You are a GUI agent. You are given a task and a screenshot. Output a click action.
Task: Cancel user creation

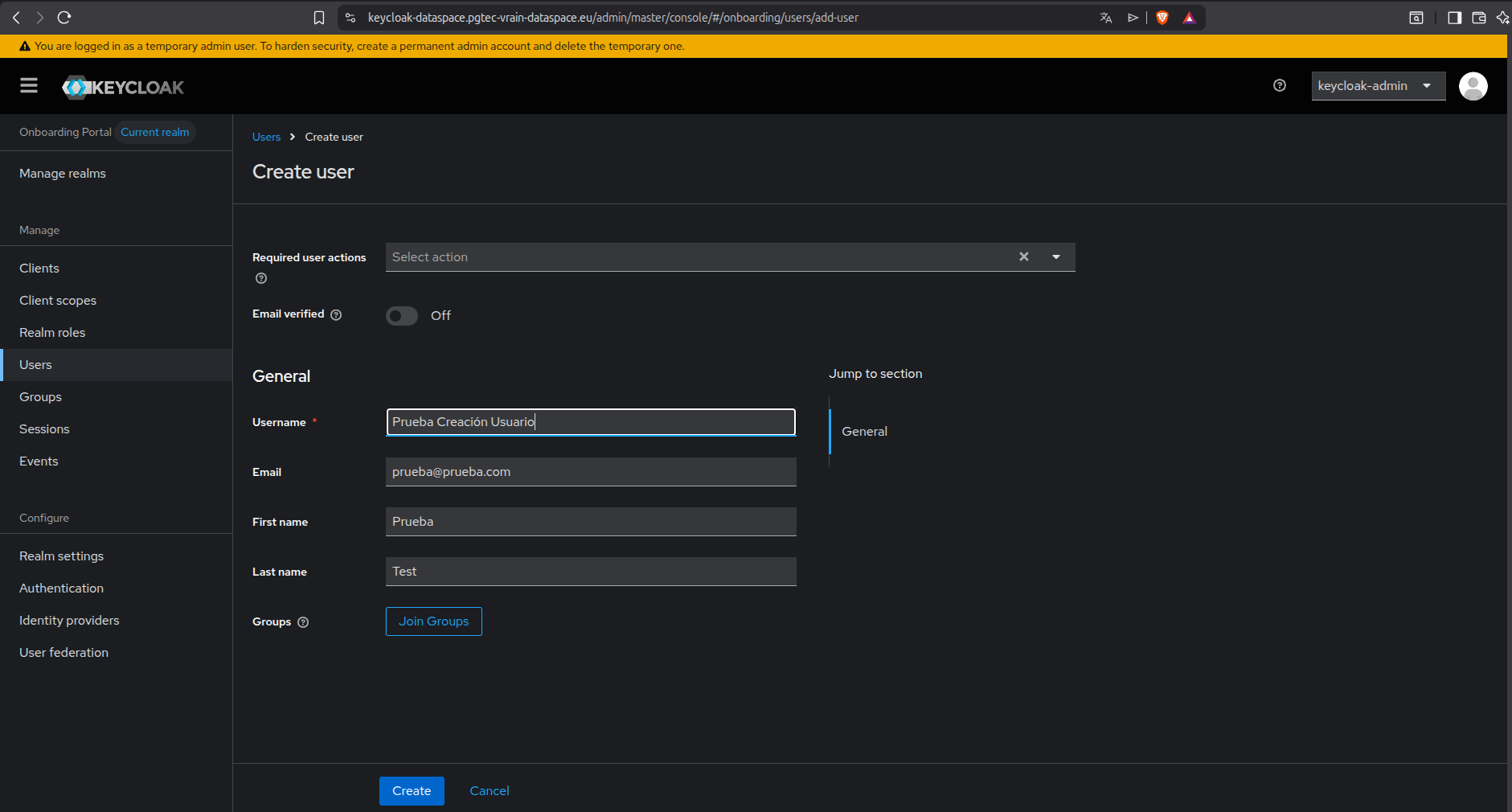(490, 791)
